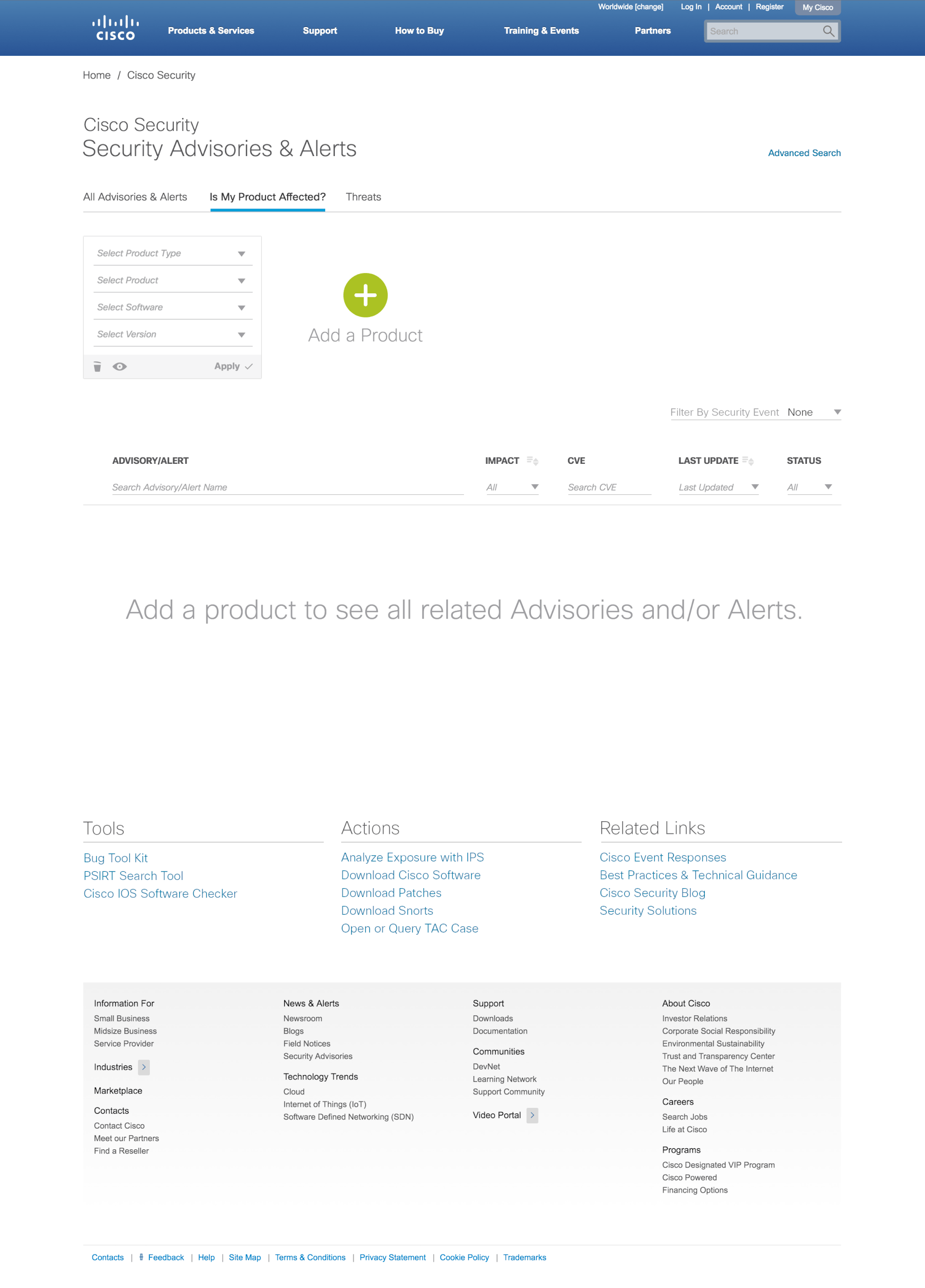
Task: Click the Video Portal arrow icon
Action: [532, 1116]
